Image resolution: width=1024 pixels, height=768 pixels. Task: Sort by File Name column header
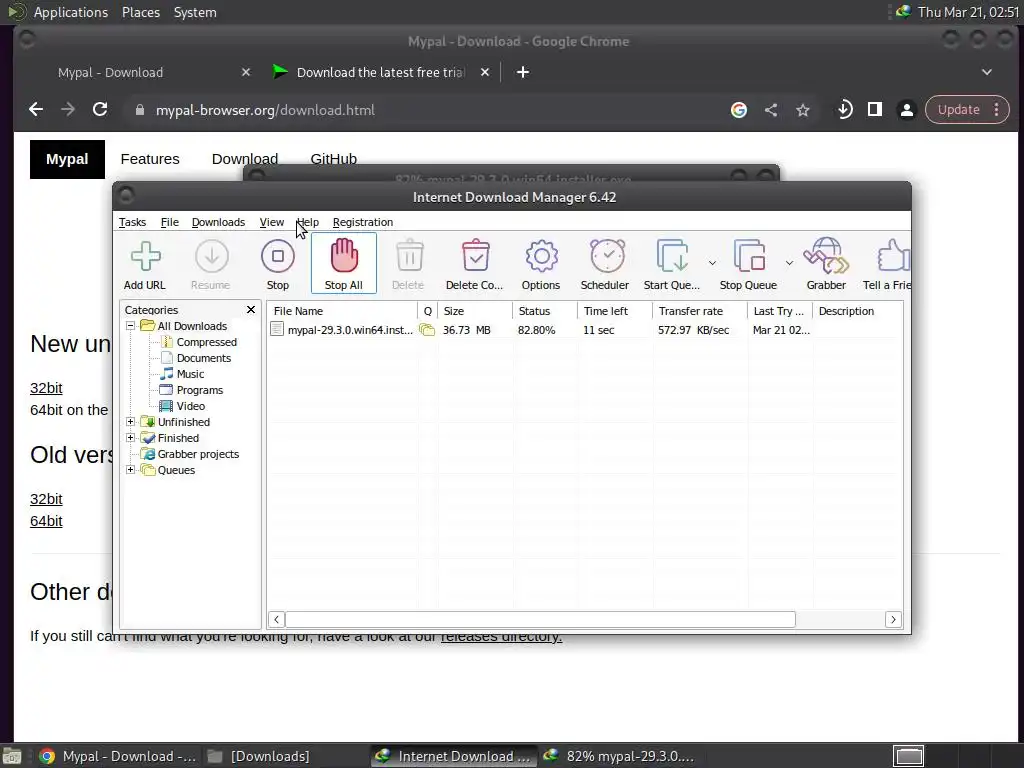point(342,311)
